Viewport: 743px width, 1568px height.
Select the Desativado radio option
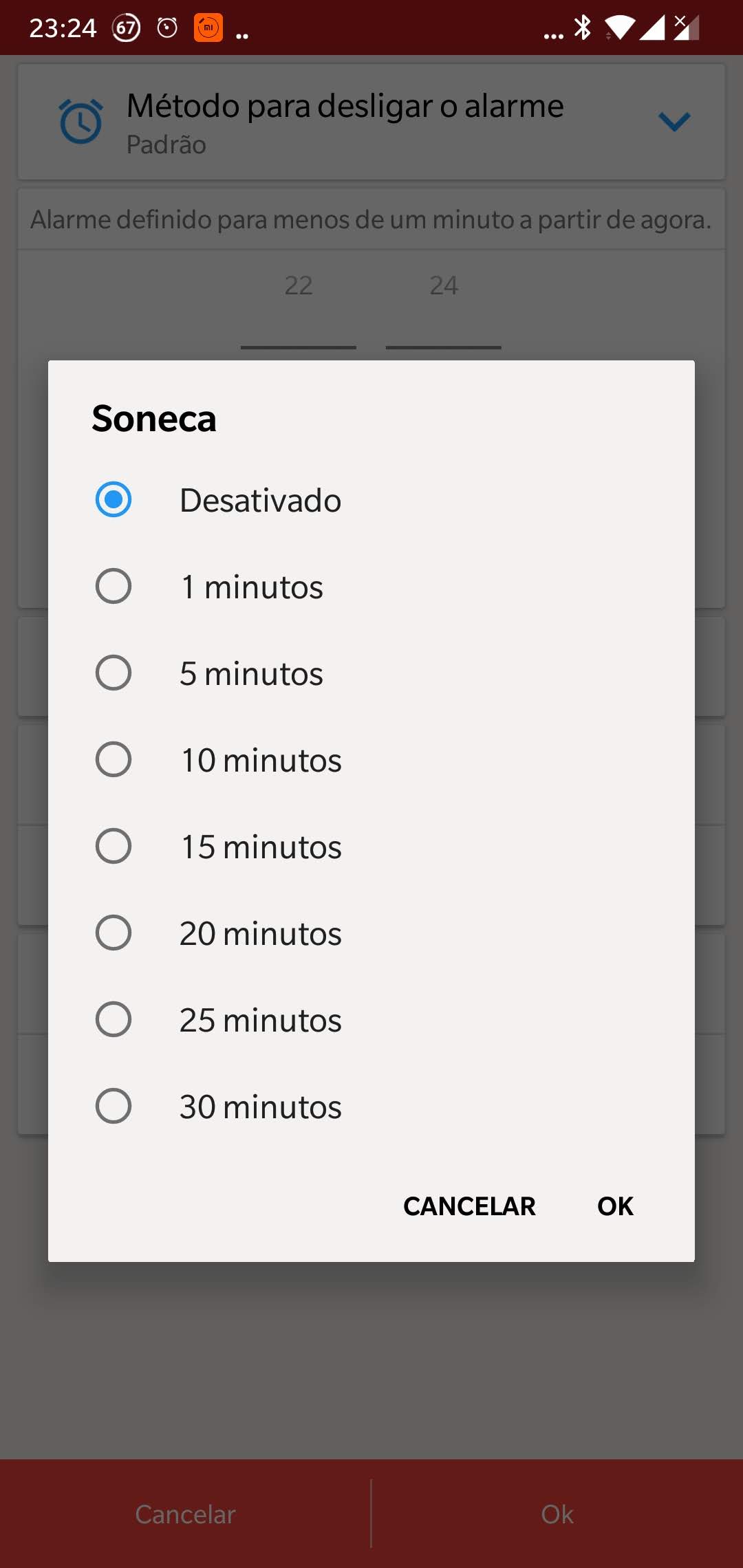(114, 499)
